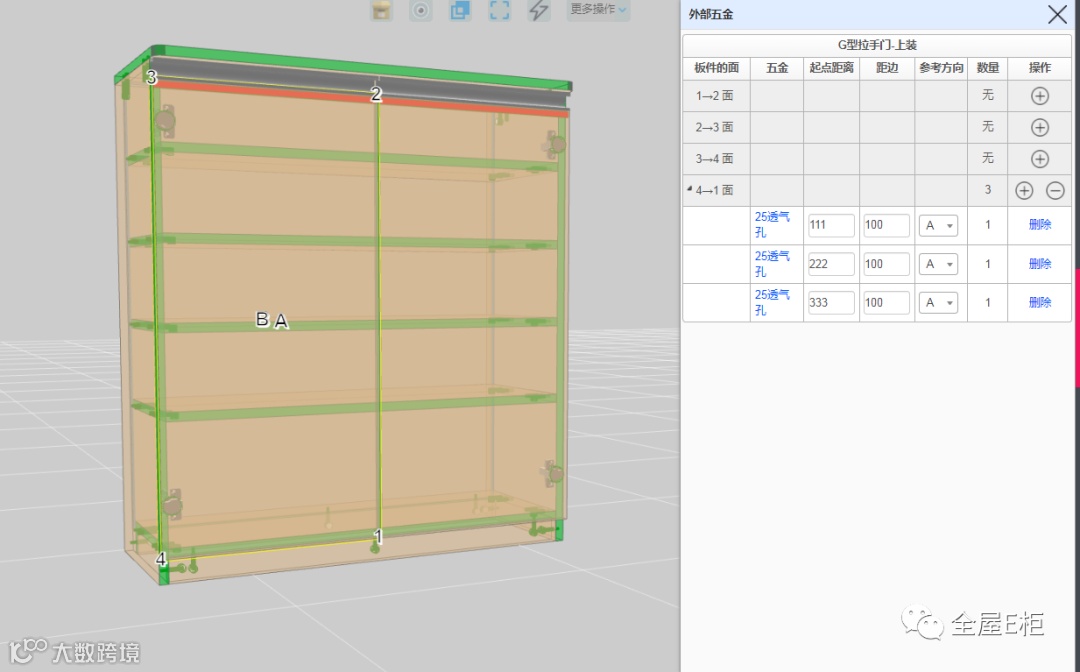Open reference direction dropdown in 111 row

point(938,225)
